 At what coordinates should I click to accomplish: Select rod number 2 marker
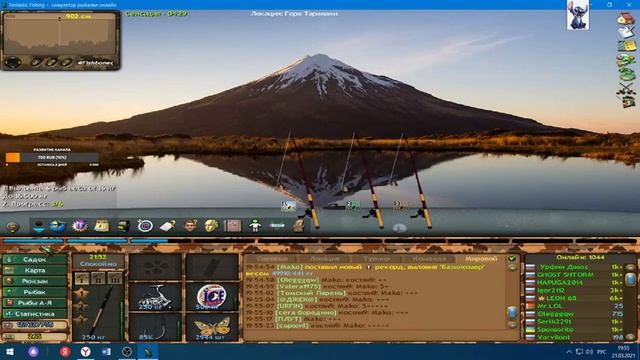(x=353, y=205)
